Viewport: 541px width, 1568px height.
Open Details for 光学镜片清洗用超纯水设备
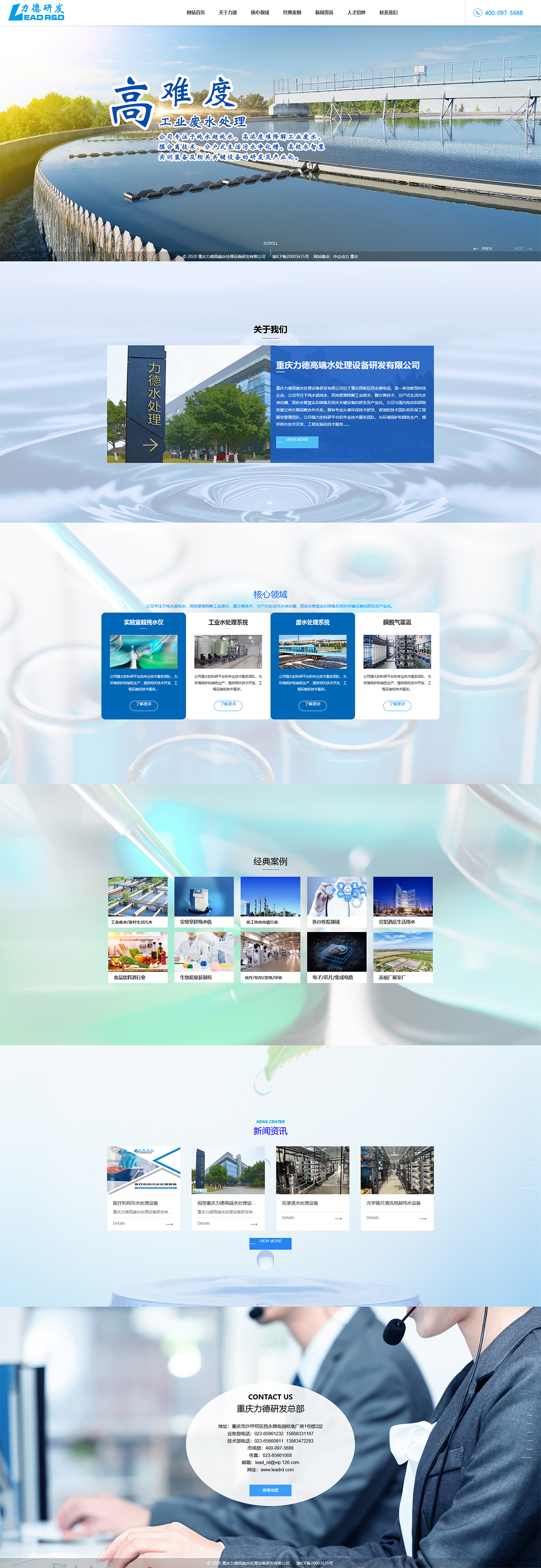click(x=372, y=1218)
